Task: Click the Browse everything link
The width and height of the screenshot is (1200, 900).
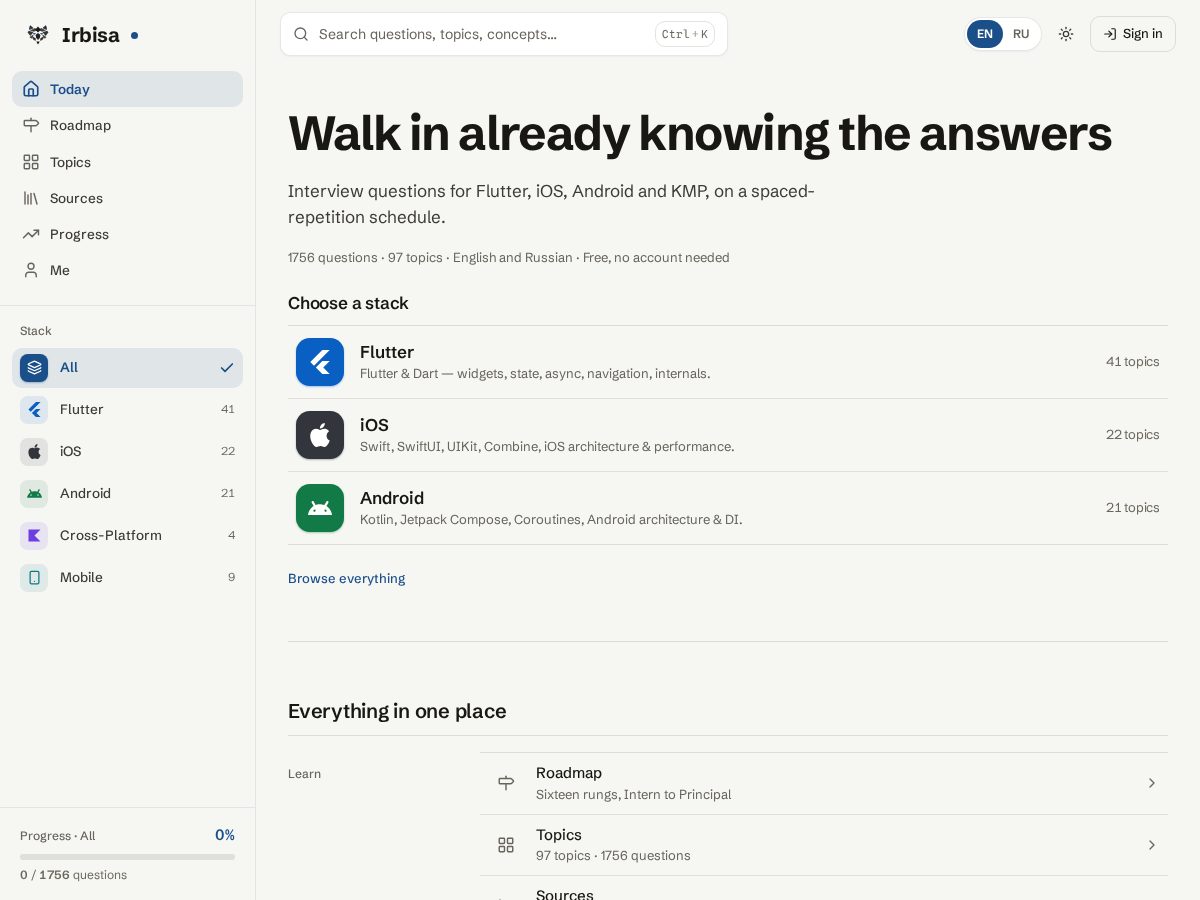Action: (x=347, y=579)
